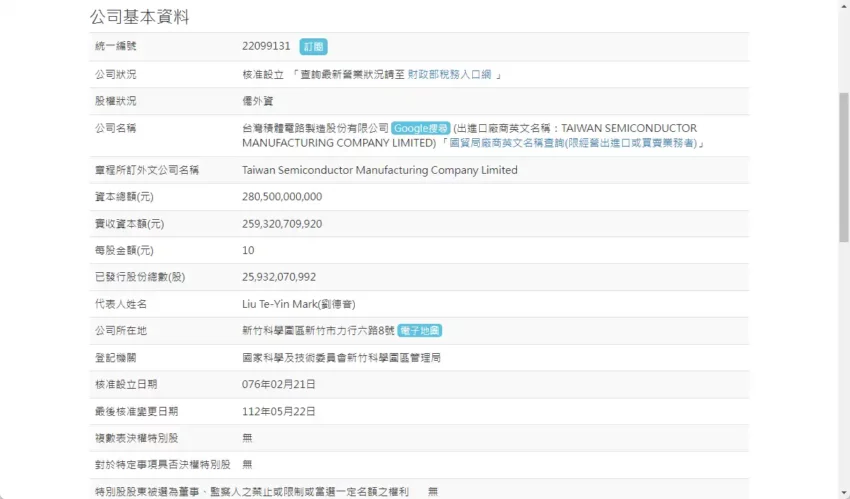Click the establishment date 076年02月21日
Viewport: 850px width, 499px height.
tap(279, 384)
